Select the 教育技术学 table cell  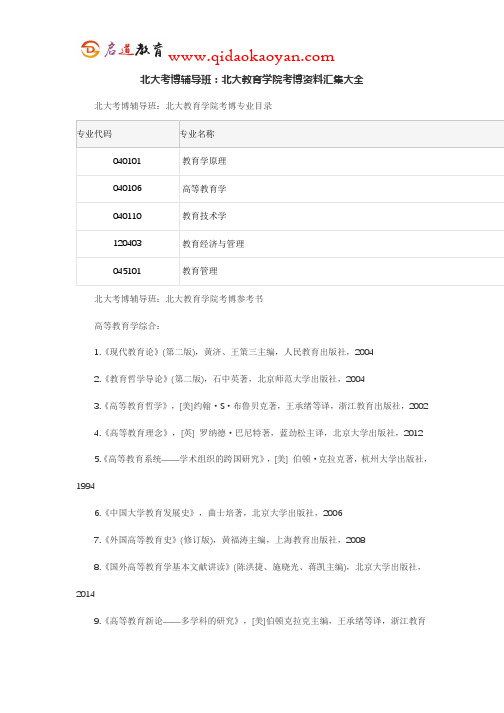[342, 216]
